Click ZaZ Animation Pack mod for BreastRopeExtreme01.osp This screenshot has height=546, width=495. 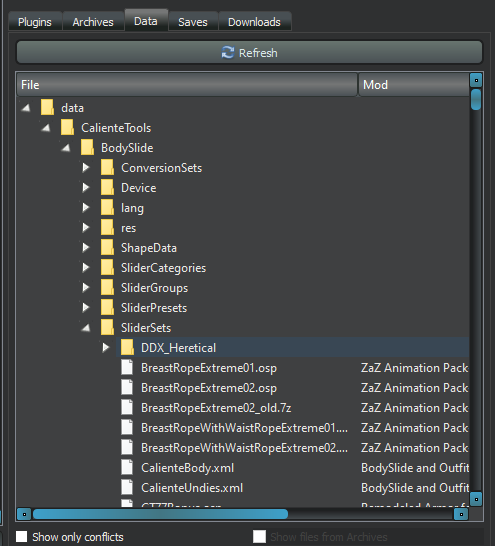414,368
